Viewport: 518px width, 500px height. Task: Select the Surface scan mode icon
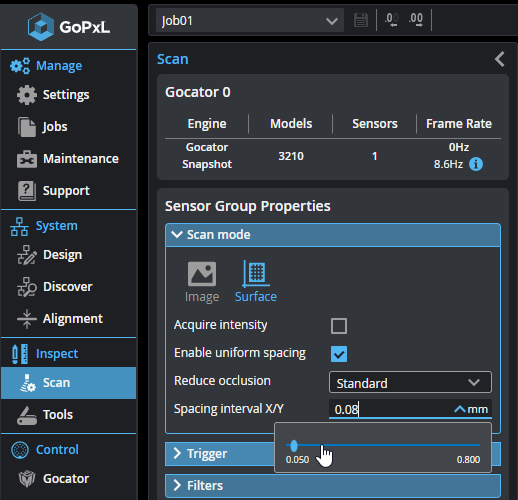[256, 281]
